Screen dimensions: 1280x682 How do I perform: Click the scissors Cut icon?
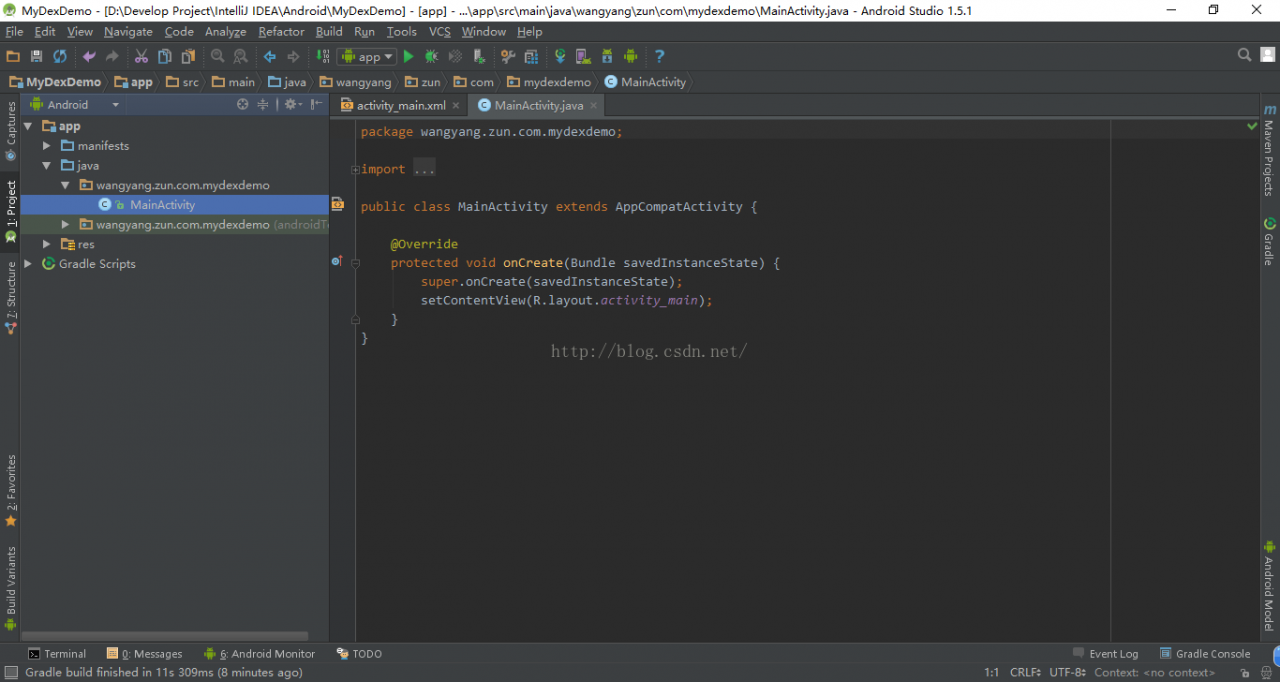pos(141,57)
